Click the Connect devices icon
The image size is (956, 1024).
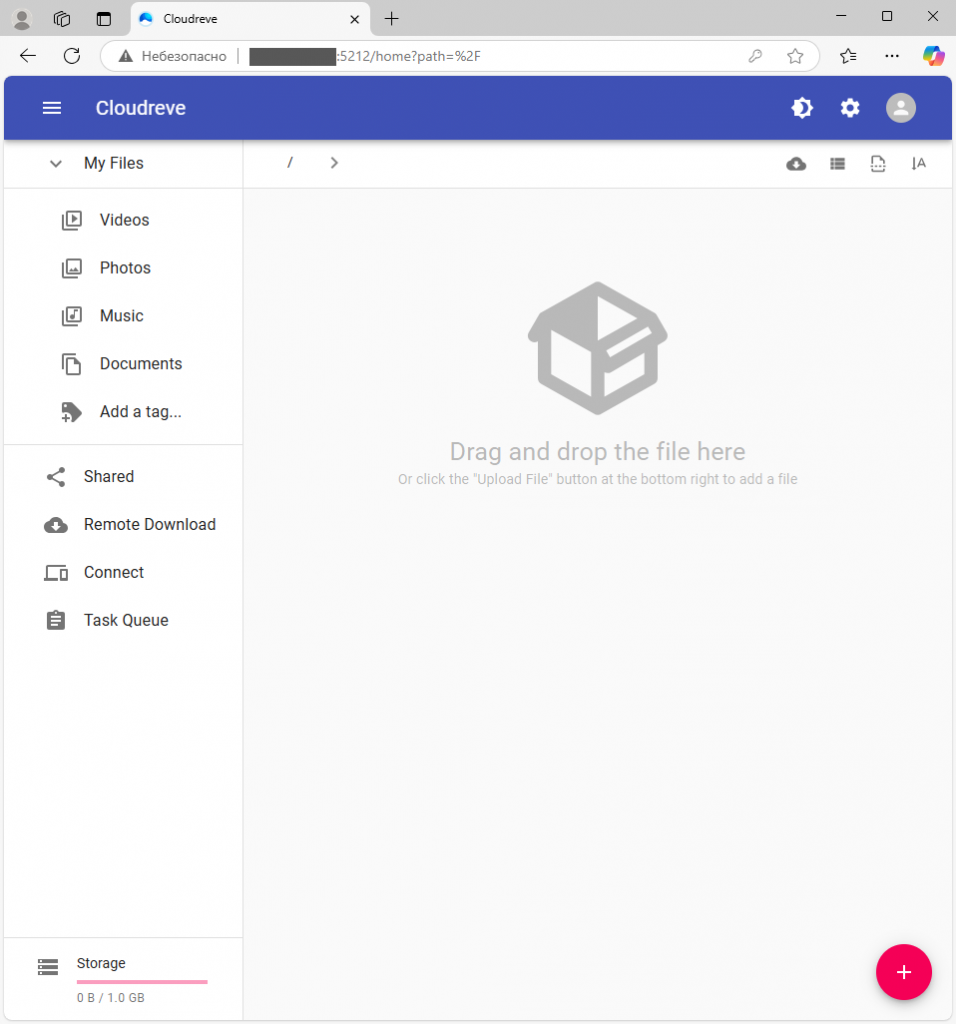click(56, 573)
